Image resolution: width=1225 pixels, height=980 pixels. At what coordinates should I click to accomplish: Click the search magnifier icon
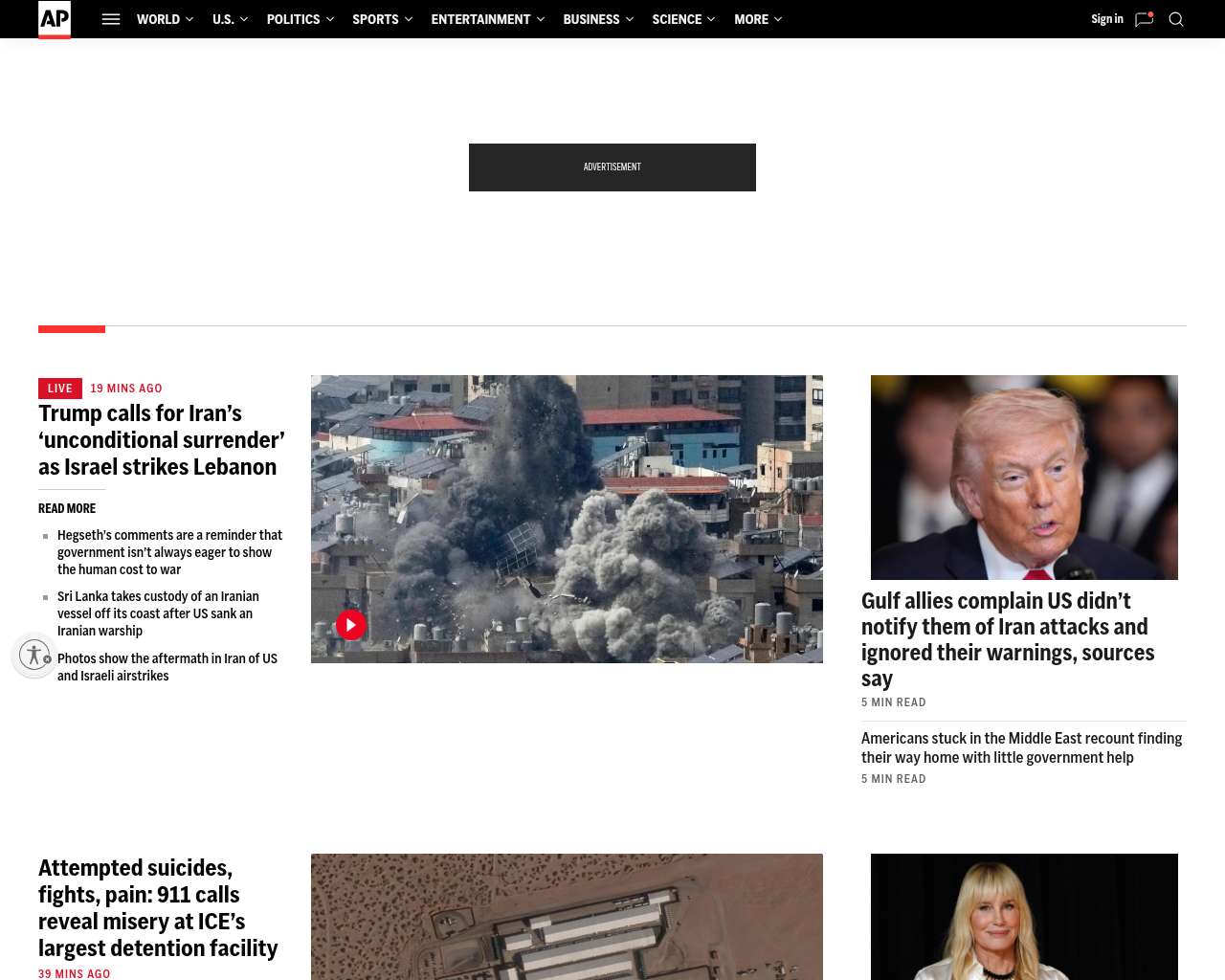1176,19
